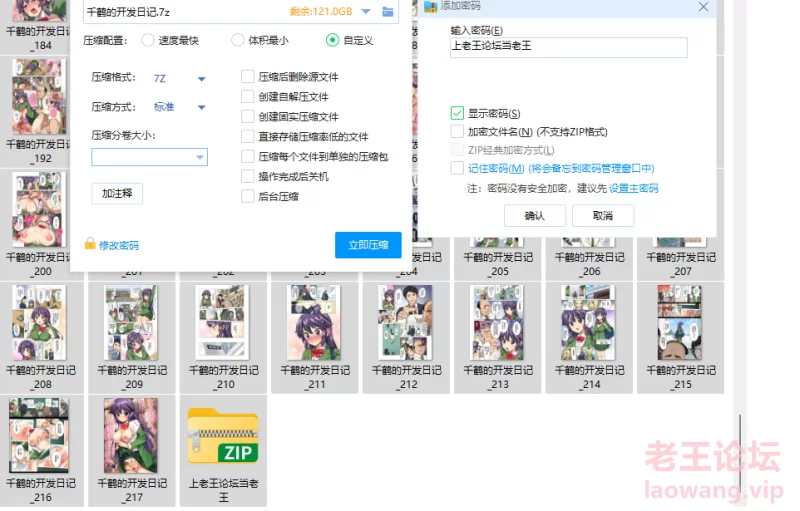Select thumbnail 千鹤的开发日记_215

pyautogui.click(x=680, y=322)
